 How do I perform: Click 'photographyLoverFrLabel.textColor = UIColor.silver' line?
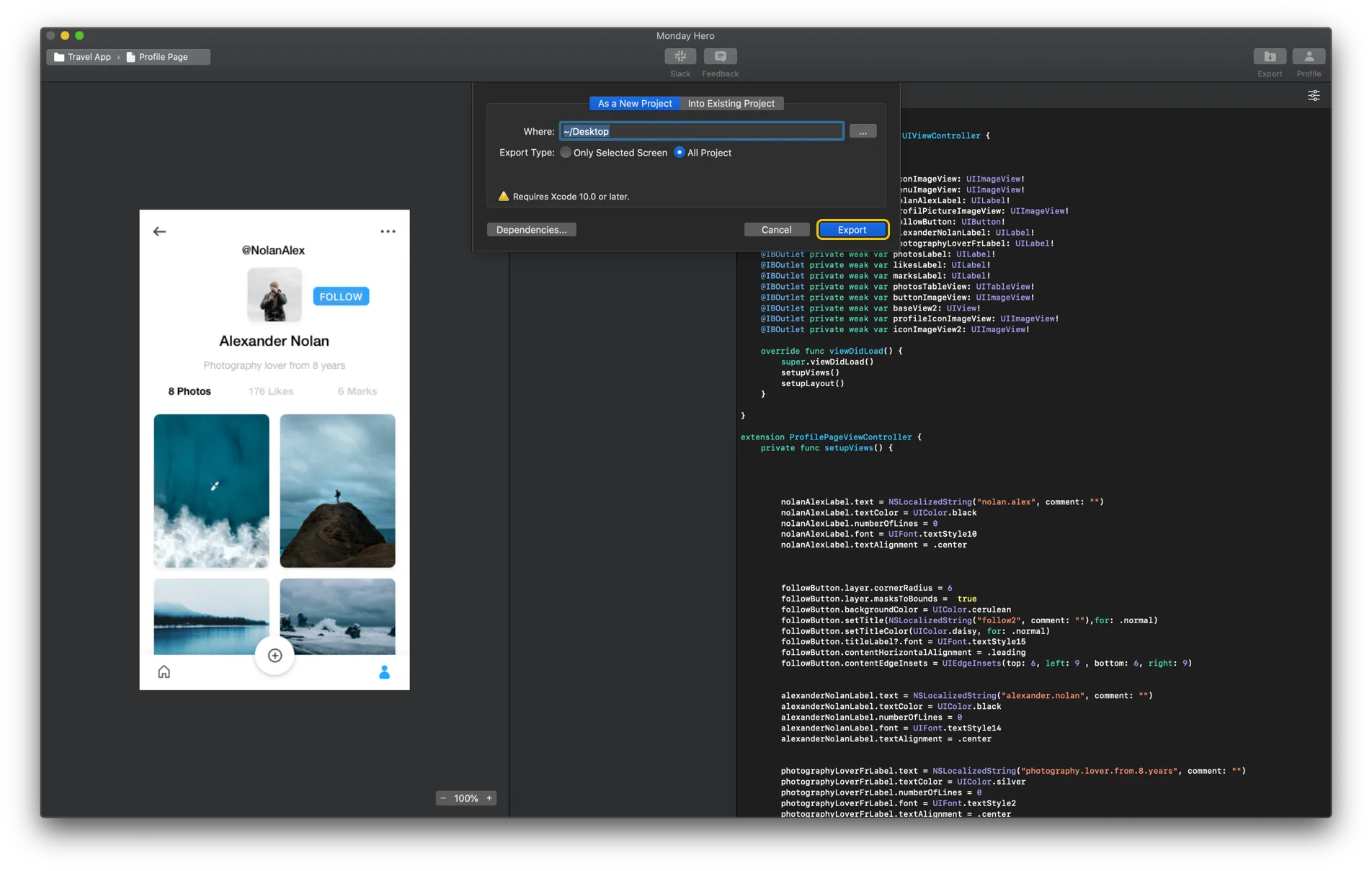903,782
